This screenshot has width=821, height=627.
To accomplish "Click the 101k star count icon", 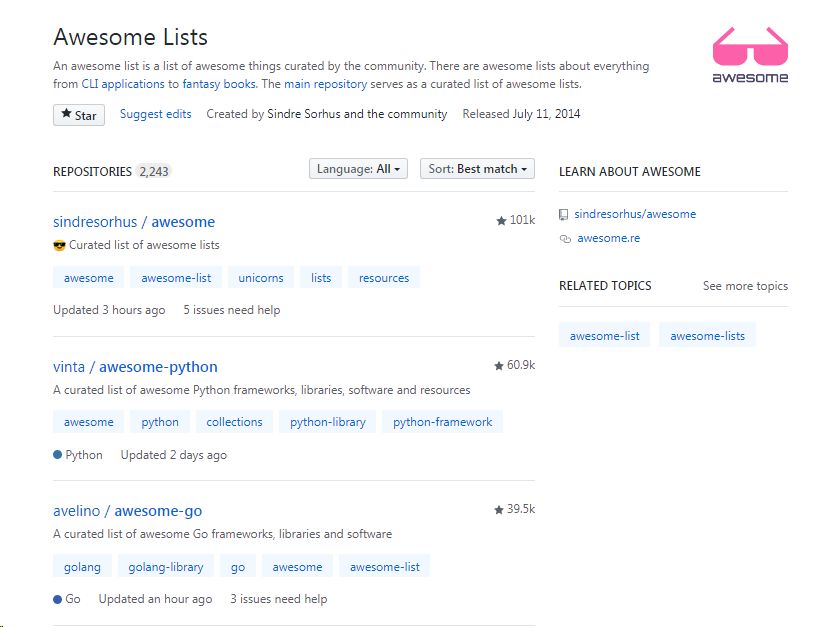I will point(501,221).
